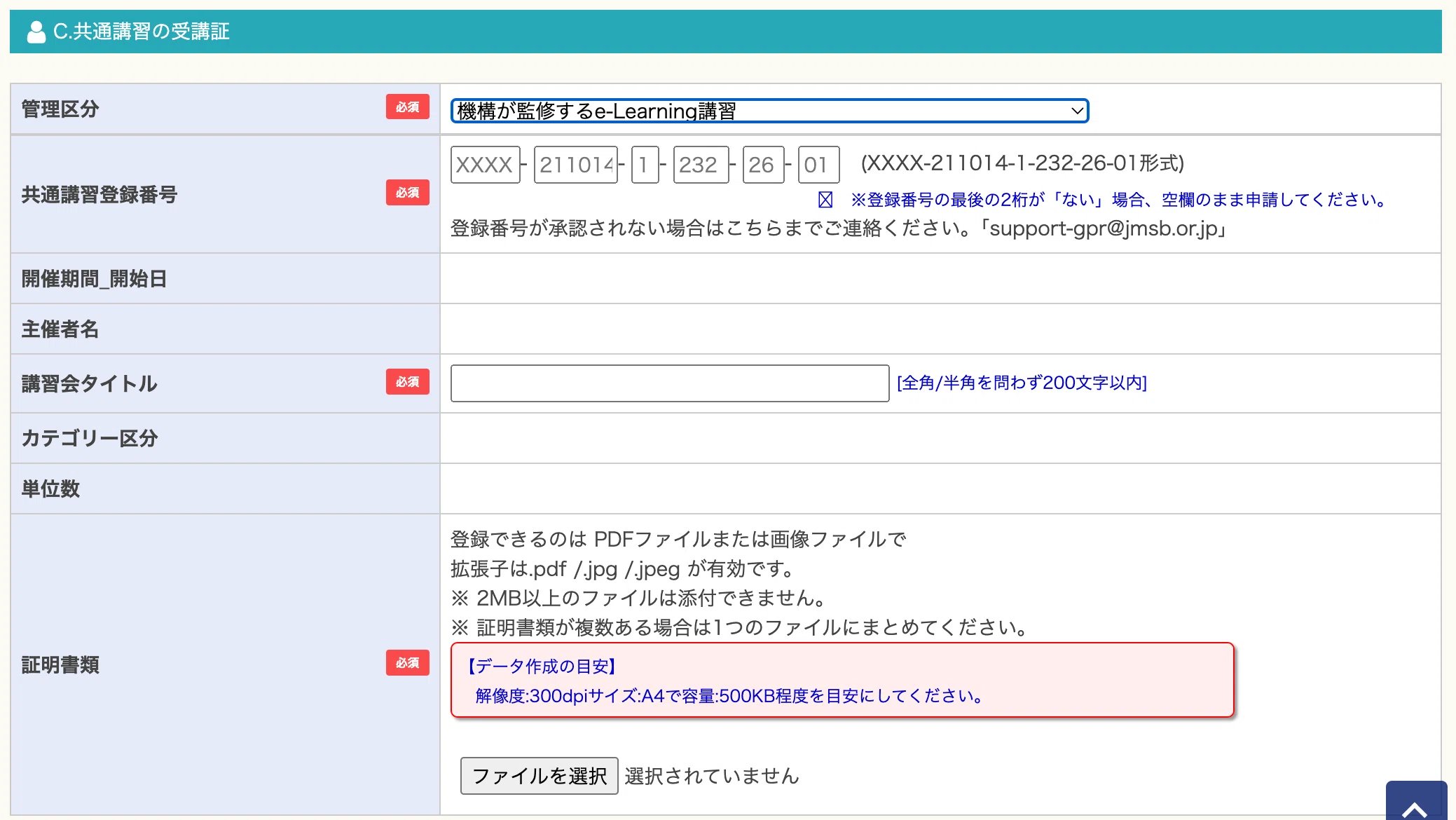Click the 講習会タイトル text input

point(670,383)
